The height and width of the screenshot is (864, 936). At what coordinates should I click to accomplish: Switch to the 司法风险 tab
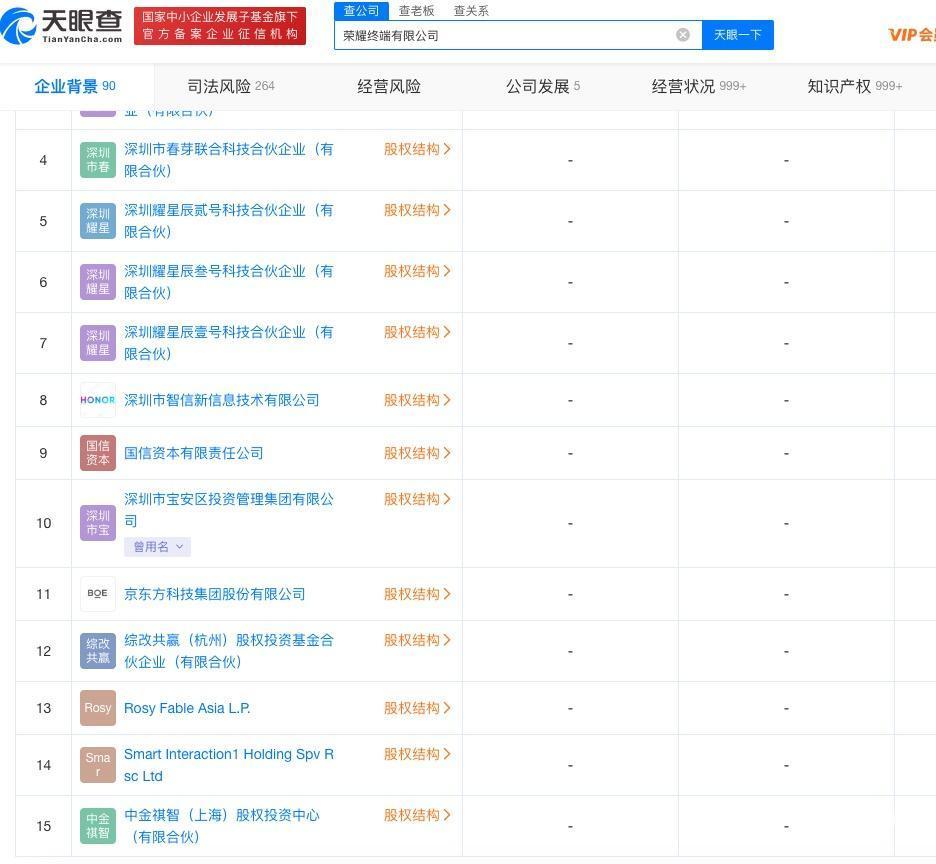point(230,86)
